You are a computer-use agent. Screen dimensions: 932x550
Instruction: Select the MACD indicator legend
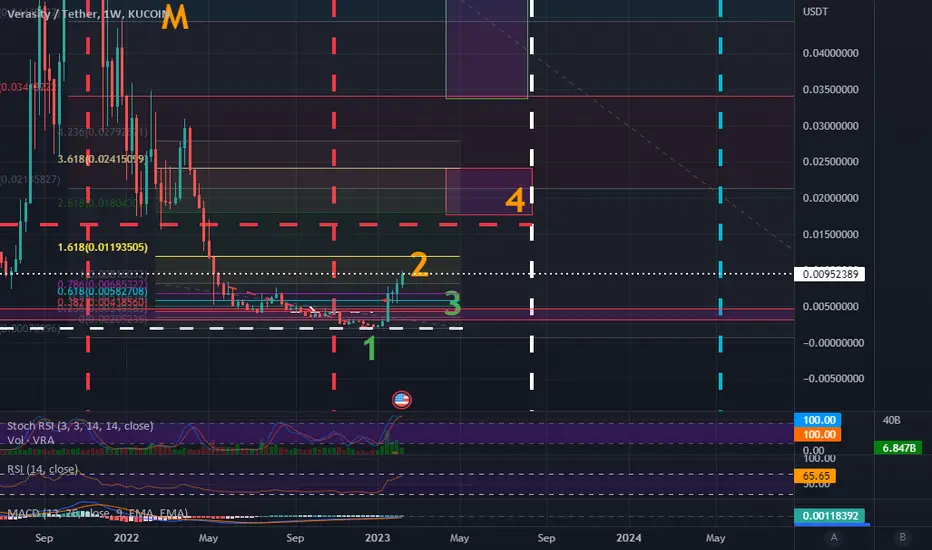click(97, 513)
